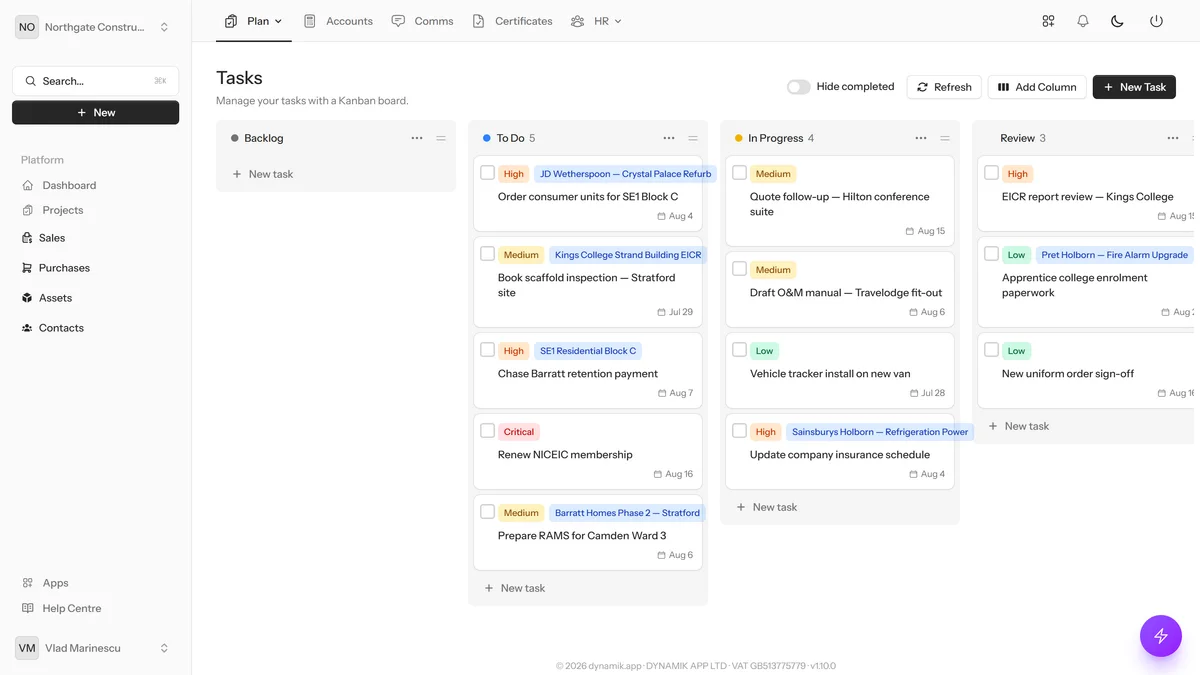Open the apps grid icon in header
Screen dimensions: 1200x675
tap(1048, 21)
